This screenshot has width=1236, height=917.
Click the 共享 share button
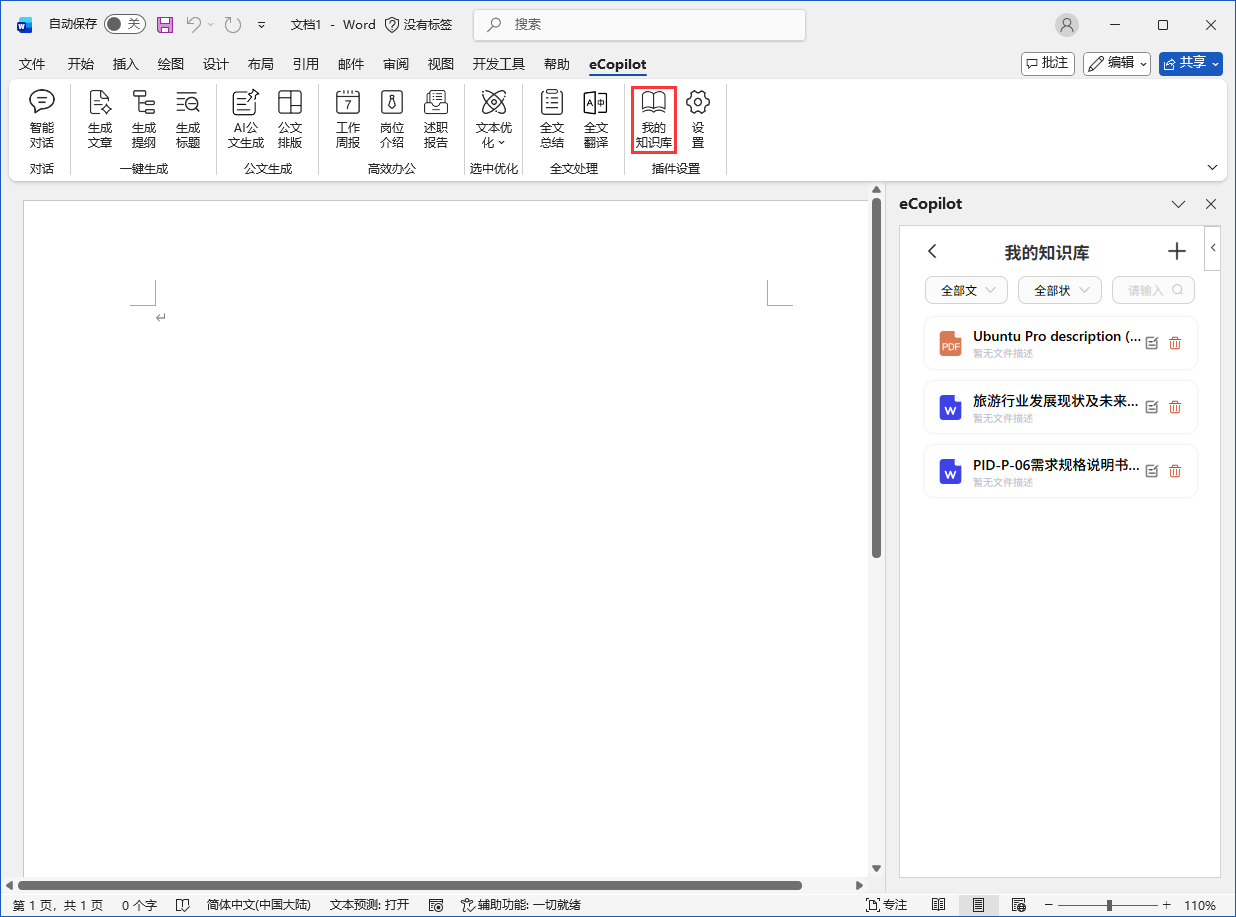(x=1190, y=63)
